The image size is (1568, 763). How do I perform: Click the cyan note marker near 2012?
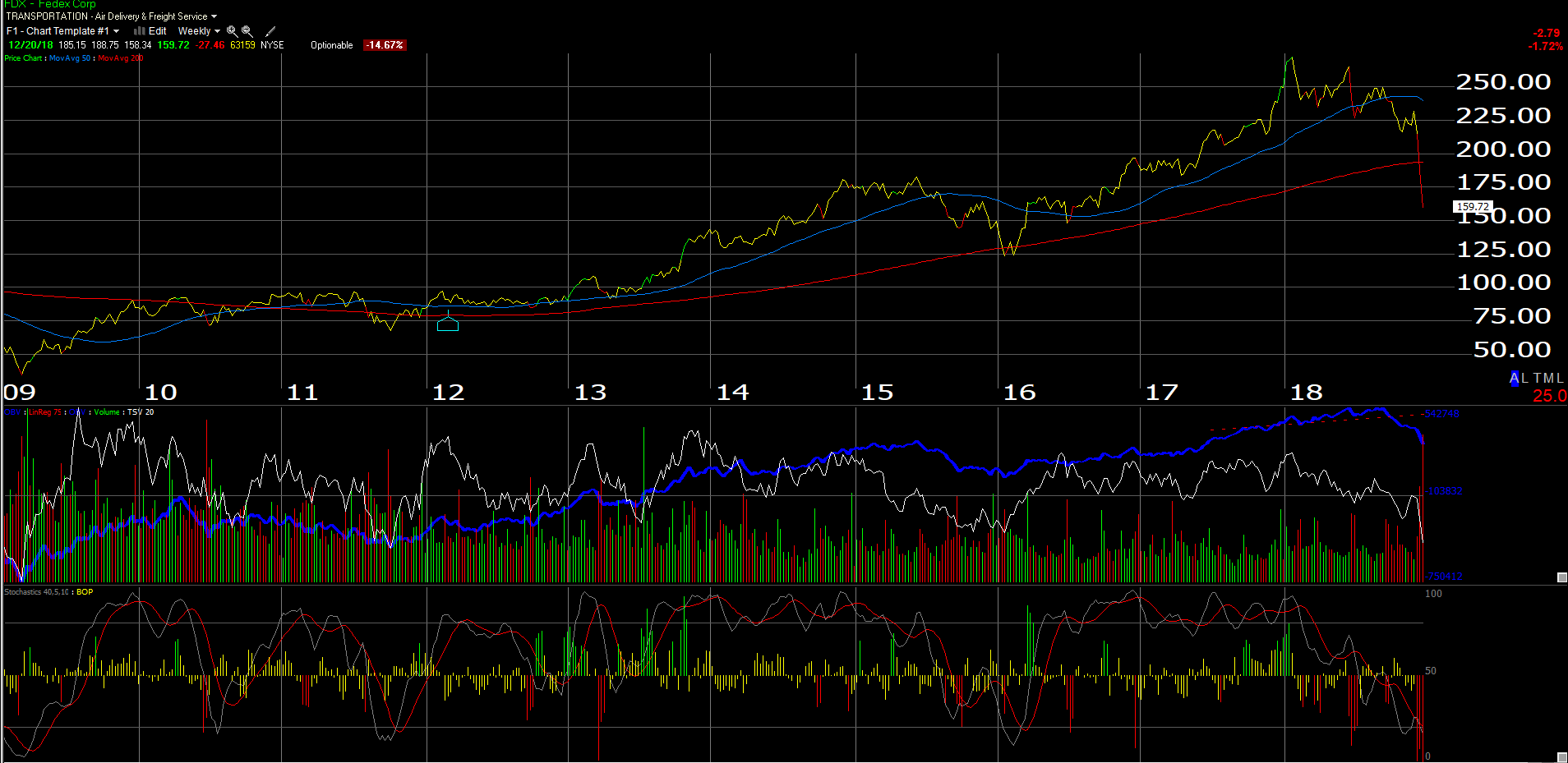click(447, 324)
